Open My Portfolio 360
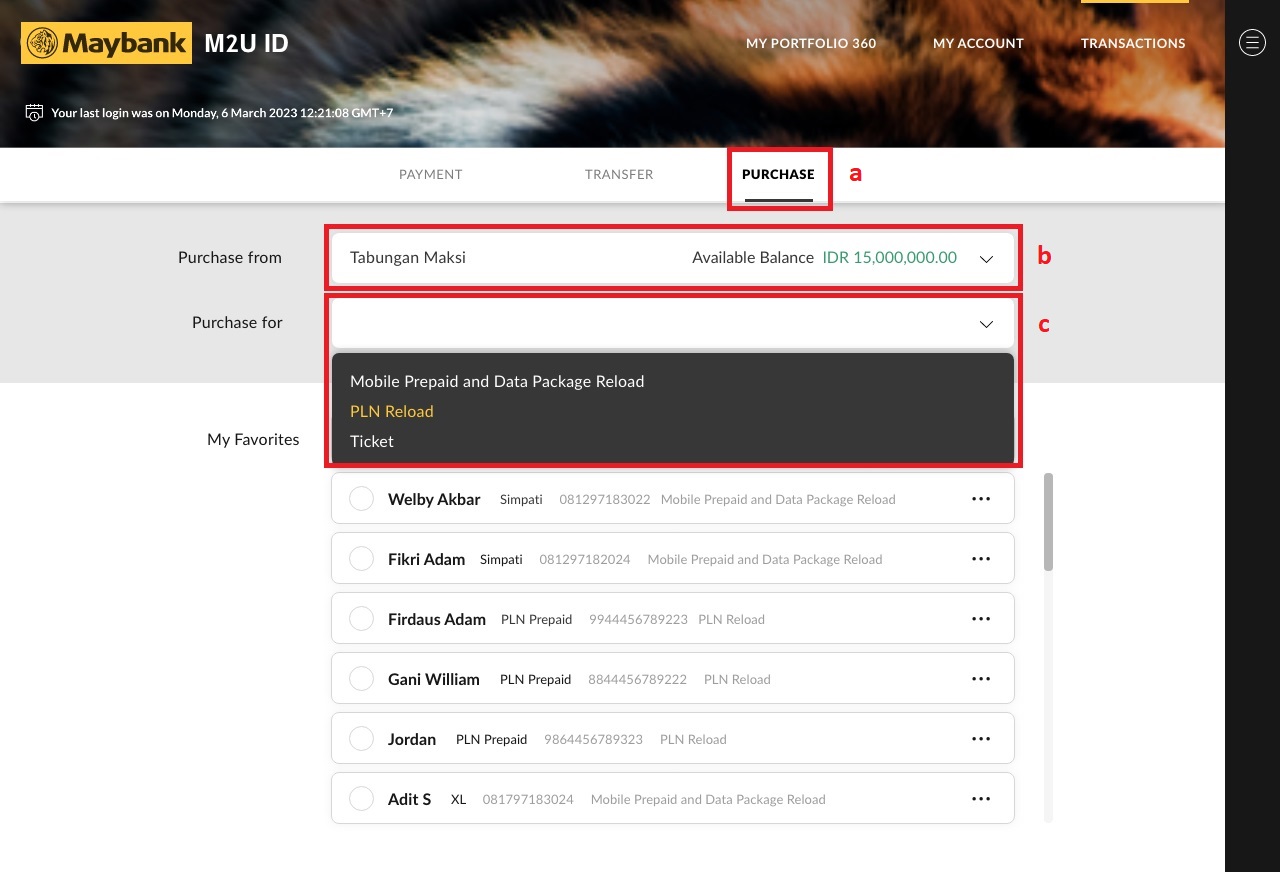This screenshot has width=1280, height=872. click(x=811, y=43)
